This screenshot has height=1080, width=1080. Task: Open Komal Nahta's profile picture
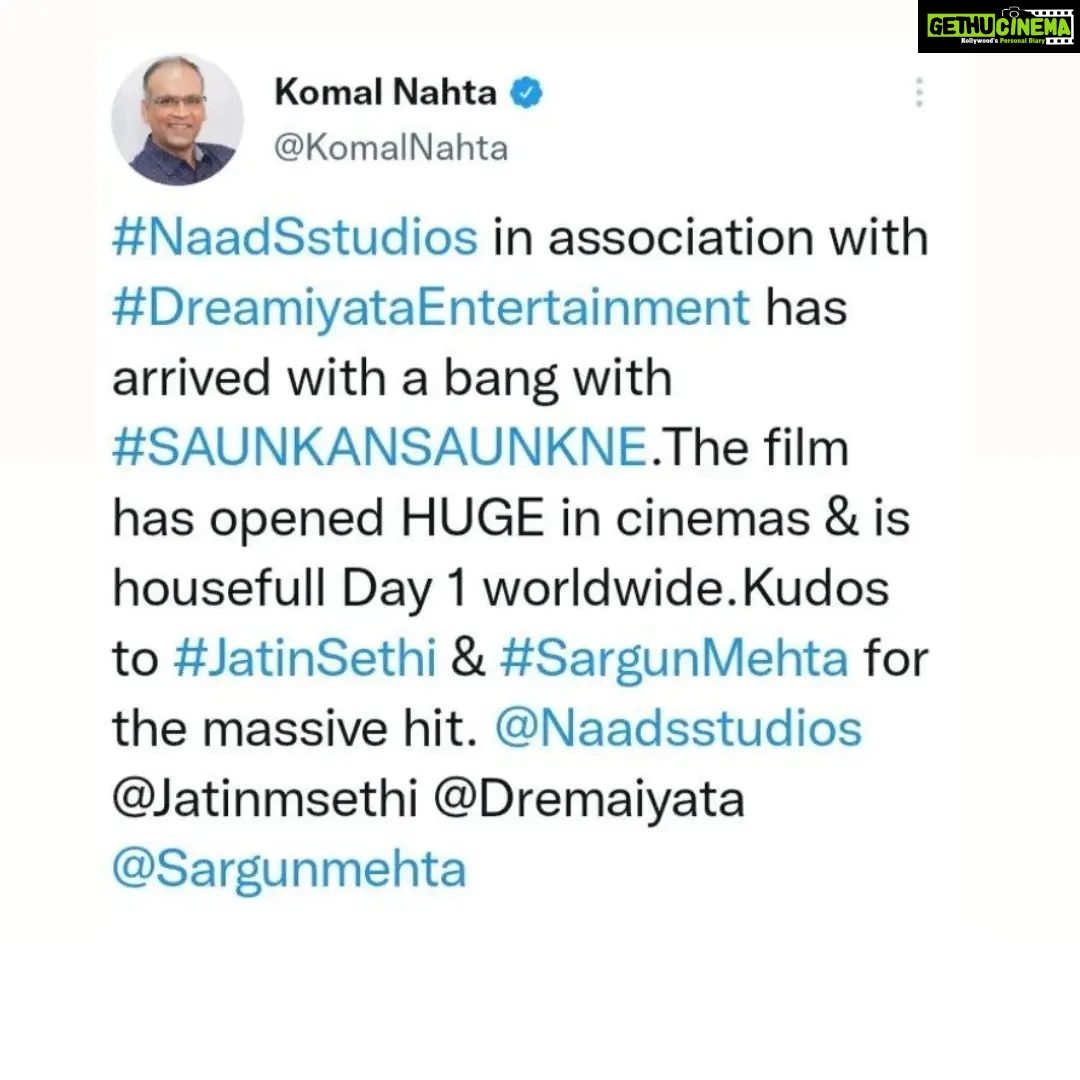178,120
